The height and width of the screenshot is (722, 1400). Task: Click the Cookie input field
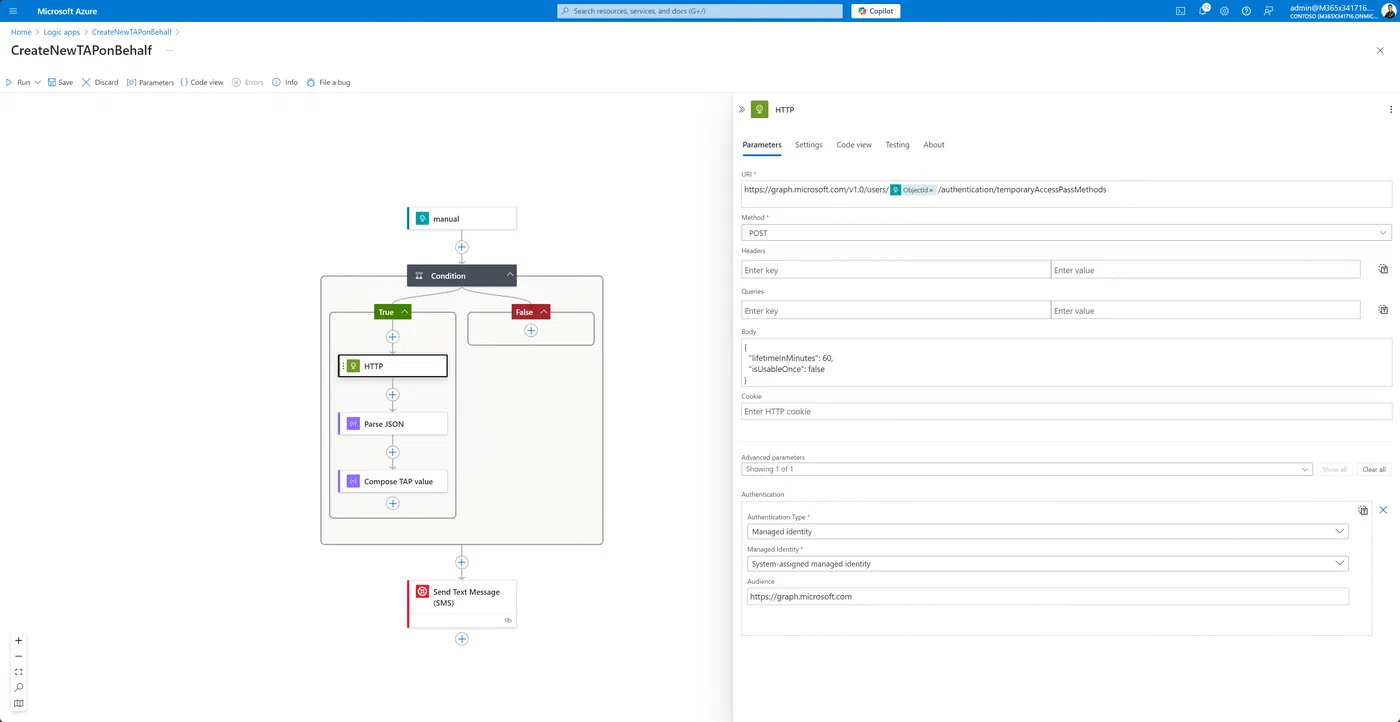(x=1066, y=411)
